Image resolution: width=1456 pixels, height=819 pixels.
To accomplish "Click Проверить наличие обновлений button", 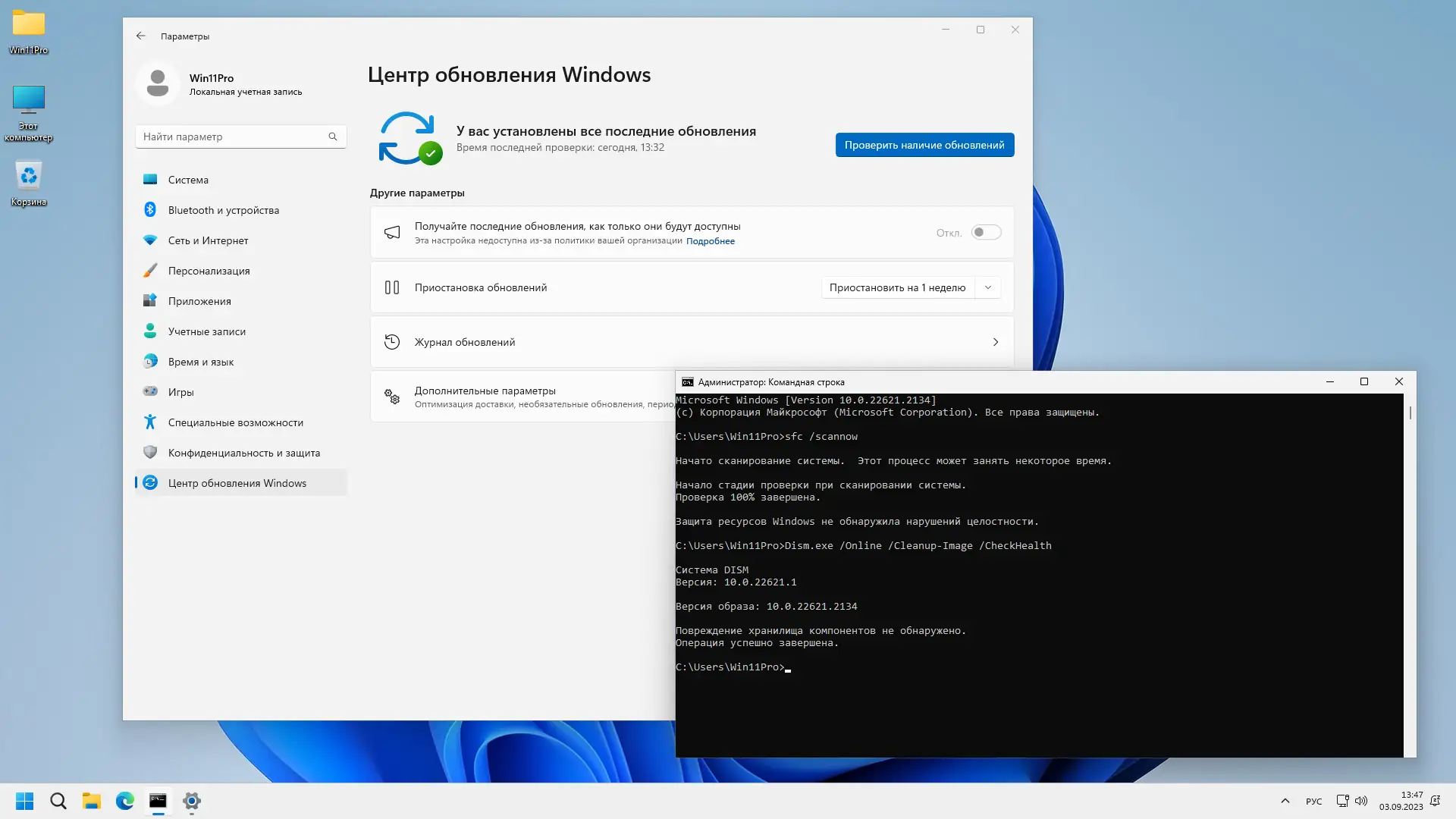I will 924,145.
